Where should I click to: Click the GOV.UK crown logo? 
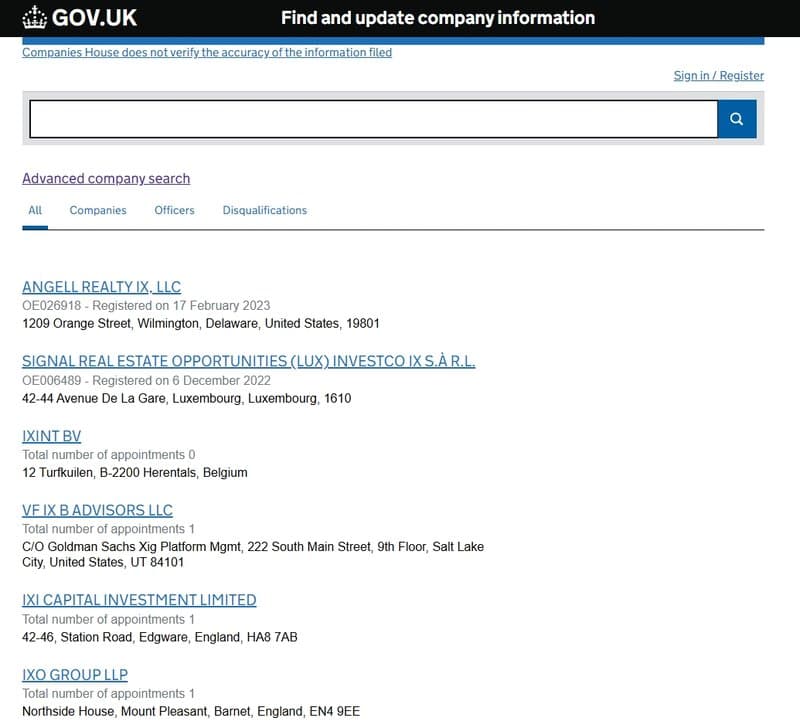coord(79,18)
